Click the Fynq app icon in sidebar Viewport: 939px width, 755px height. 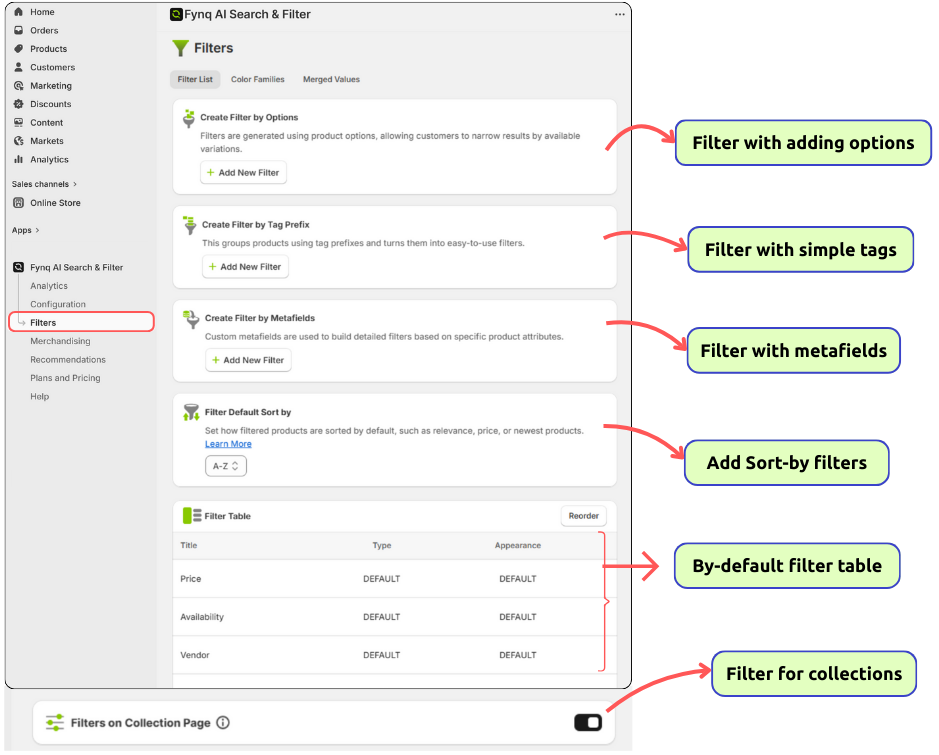pyautogui.click(x=19, y=267)
